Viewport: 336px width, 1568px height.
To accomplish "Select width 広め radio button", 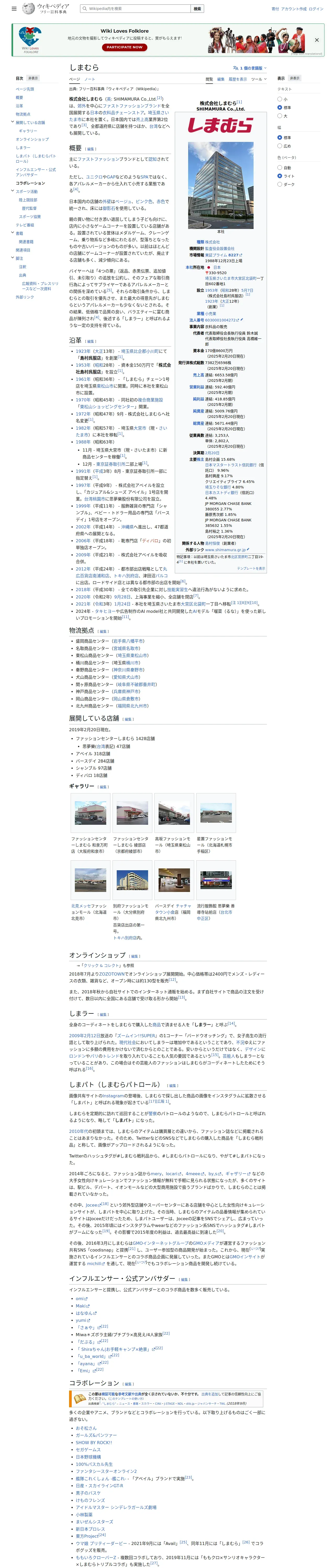I will [x=280, y=146].
